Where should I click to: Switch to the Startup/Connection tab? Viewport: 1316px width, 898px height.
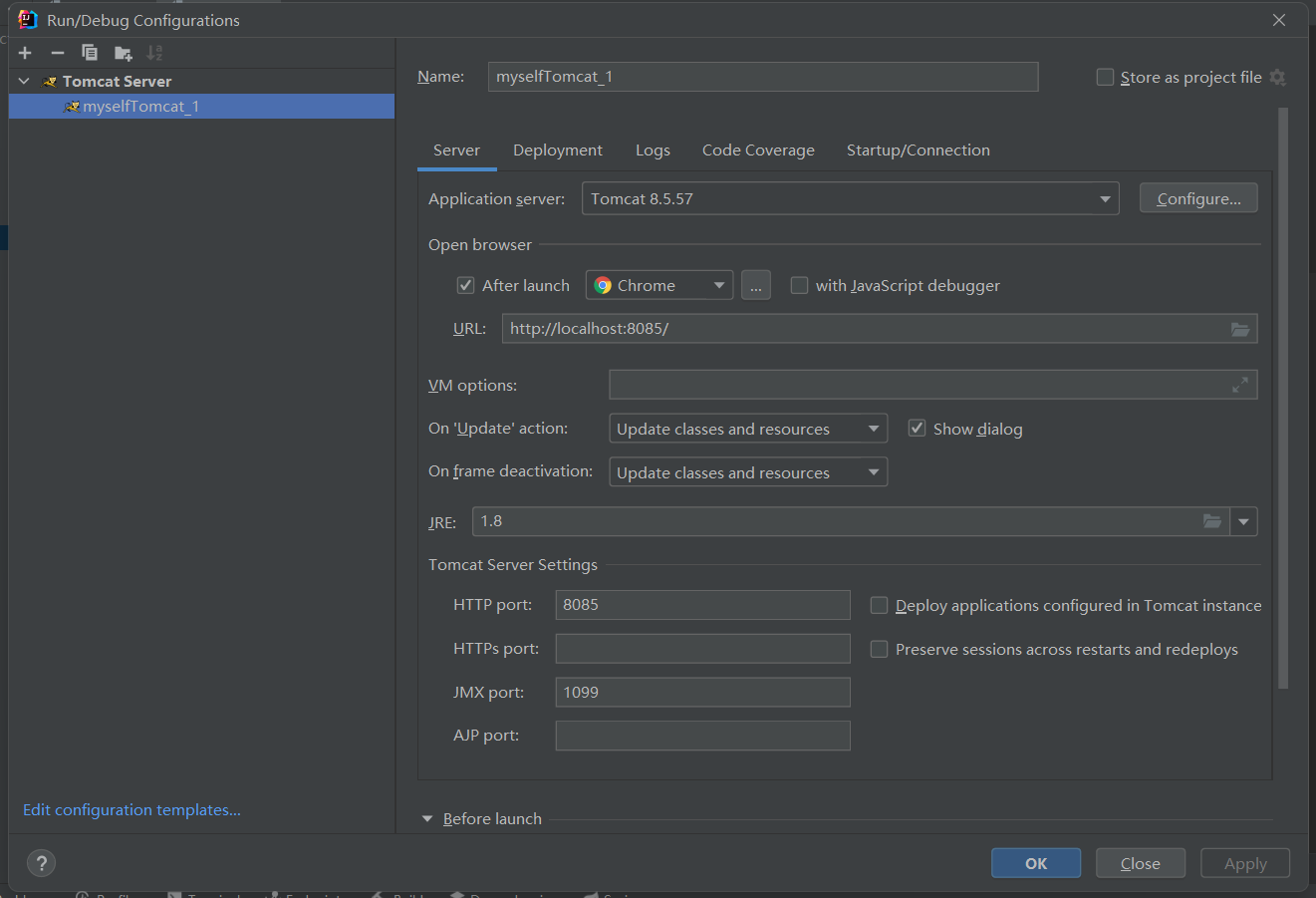click(919, 150)
